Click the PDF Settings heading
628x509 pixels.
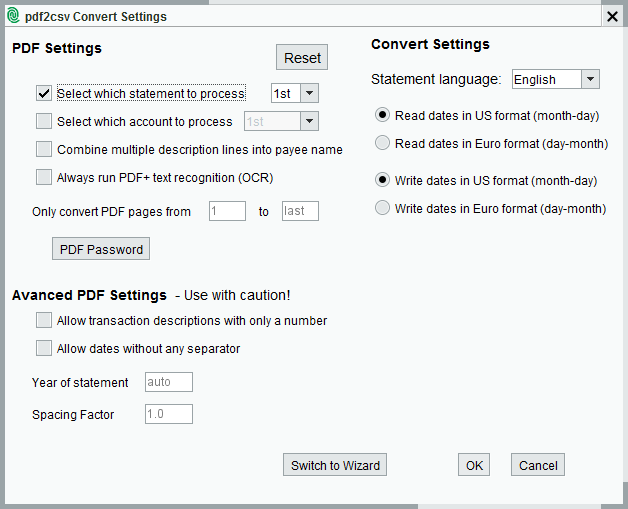(x=57, y=48)
